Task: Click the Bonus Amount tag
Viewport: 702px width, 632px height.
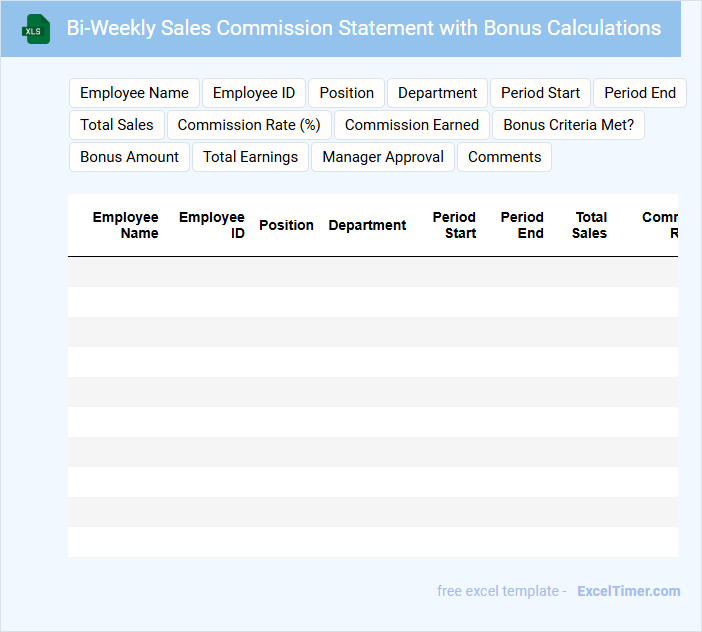Action: 129,157
